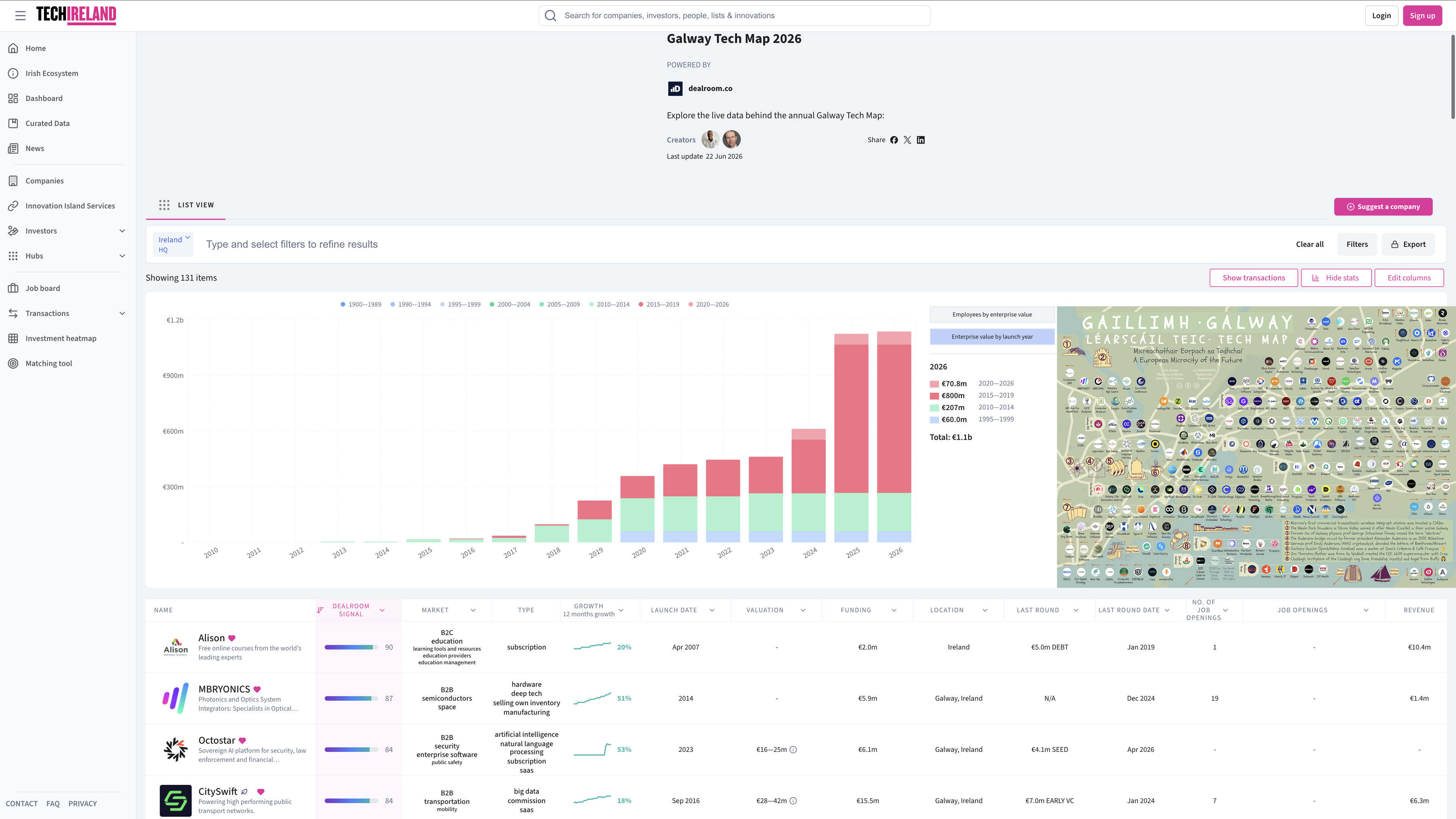Toggle the 1995—1999 legend series
1456x819 pixels.
[460, 304]
